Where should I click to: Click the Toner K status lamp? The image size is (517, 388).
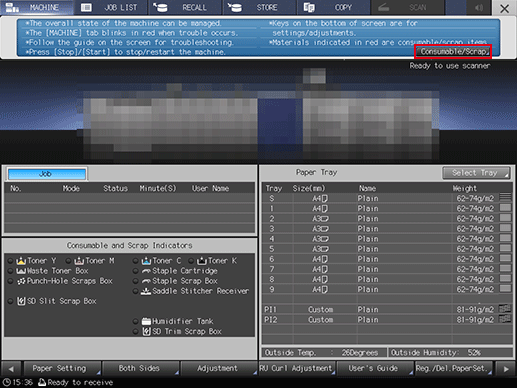(191, 261)
